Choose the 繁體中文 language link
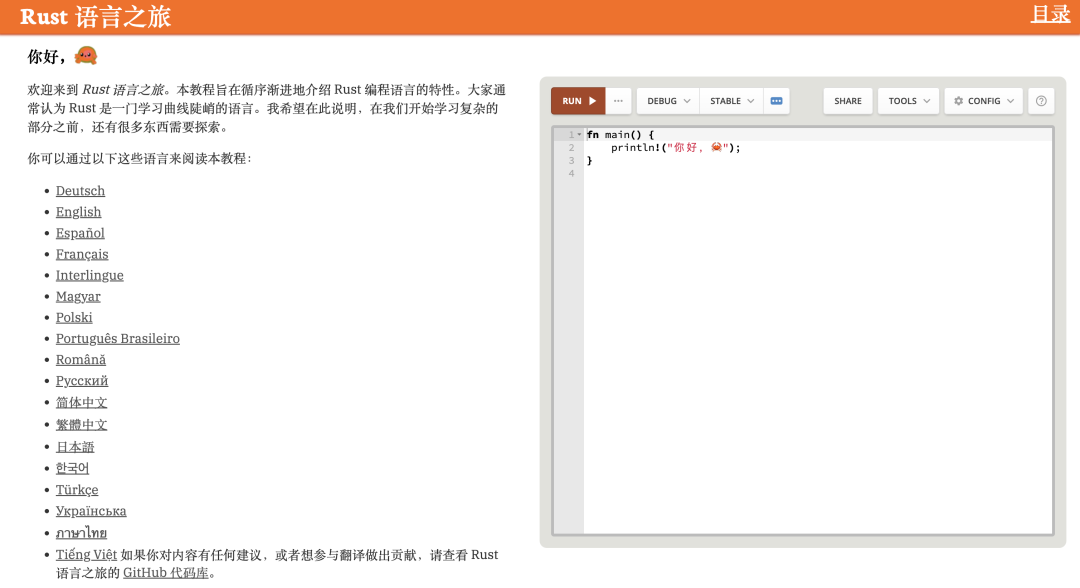Screen dimensions: 1080x588 click(81, 425)
